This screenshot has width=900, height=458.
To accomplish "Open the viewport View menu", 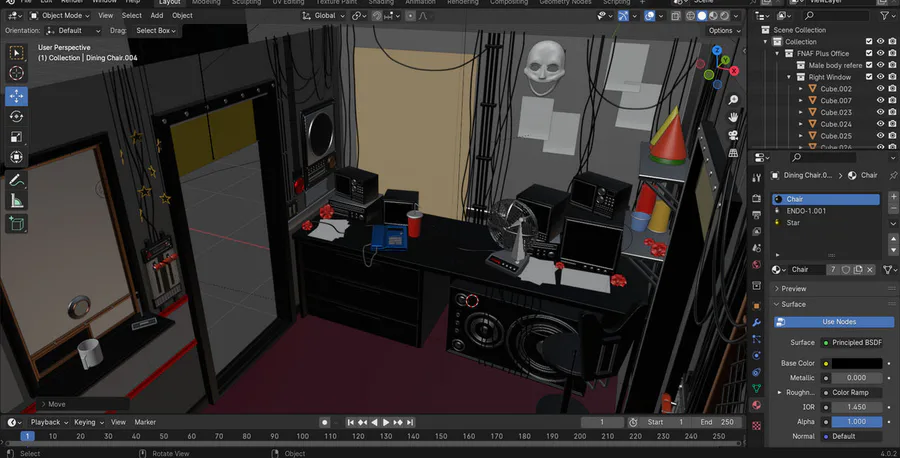I will 106,15.
